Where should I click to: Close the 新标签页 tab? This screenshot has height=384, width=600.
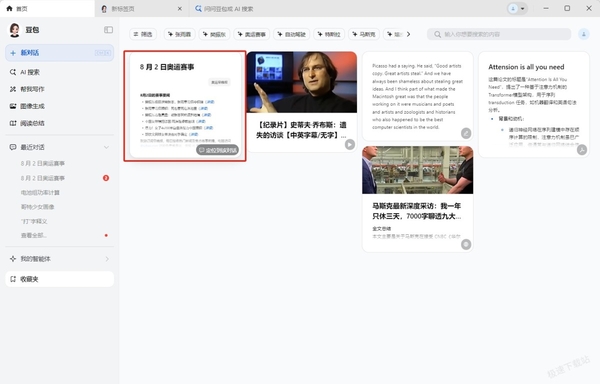179,8
